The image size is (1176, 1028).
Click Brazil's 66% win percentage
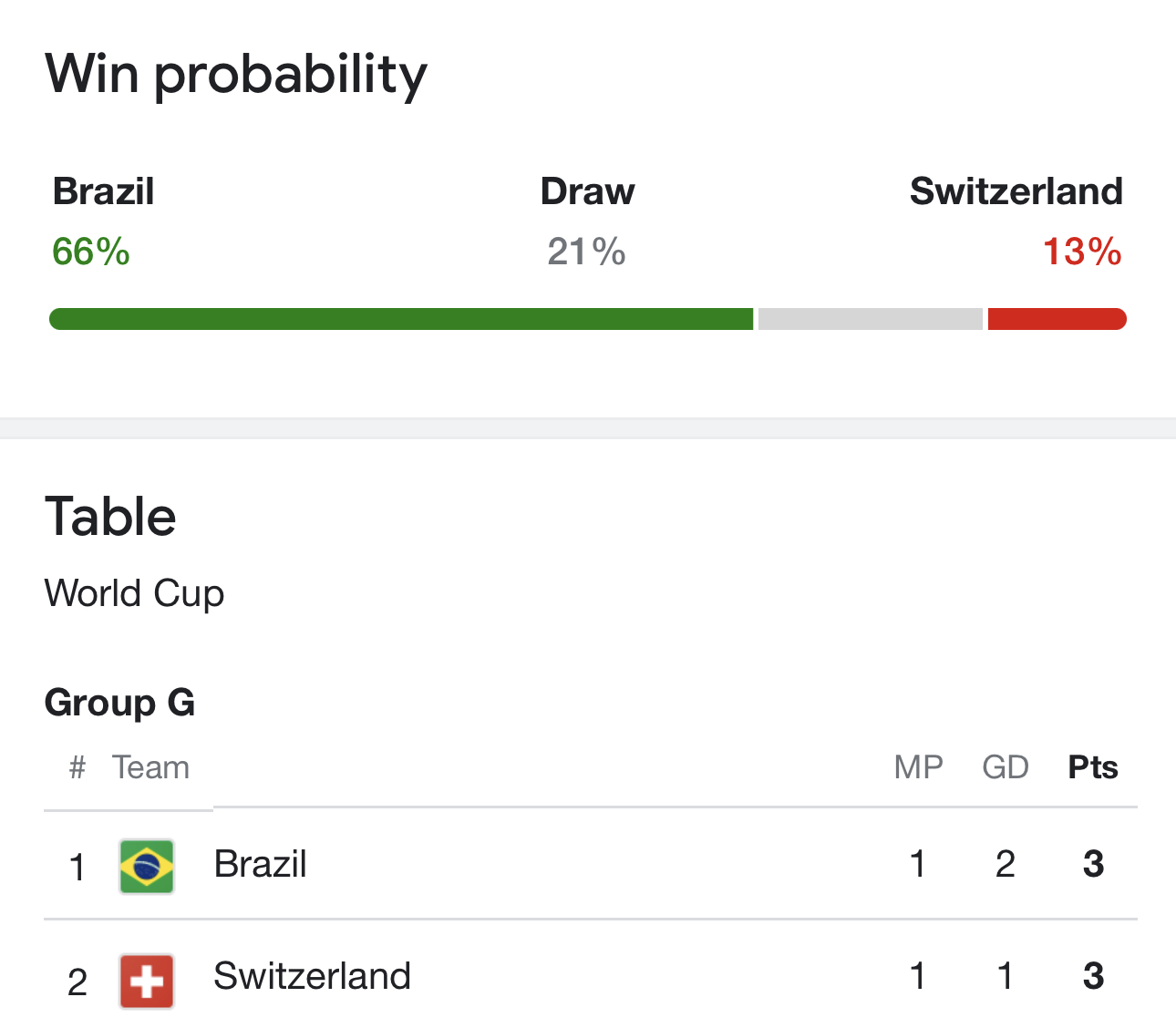91,252
